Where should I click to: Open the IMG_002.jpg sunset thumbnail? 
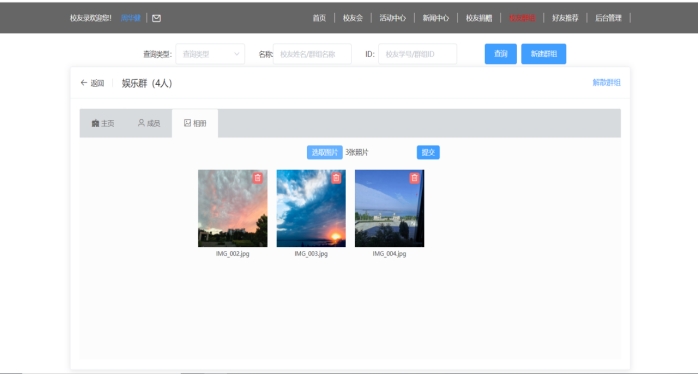pos(233,208)
